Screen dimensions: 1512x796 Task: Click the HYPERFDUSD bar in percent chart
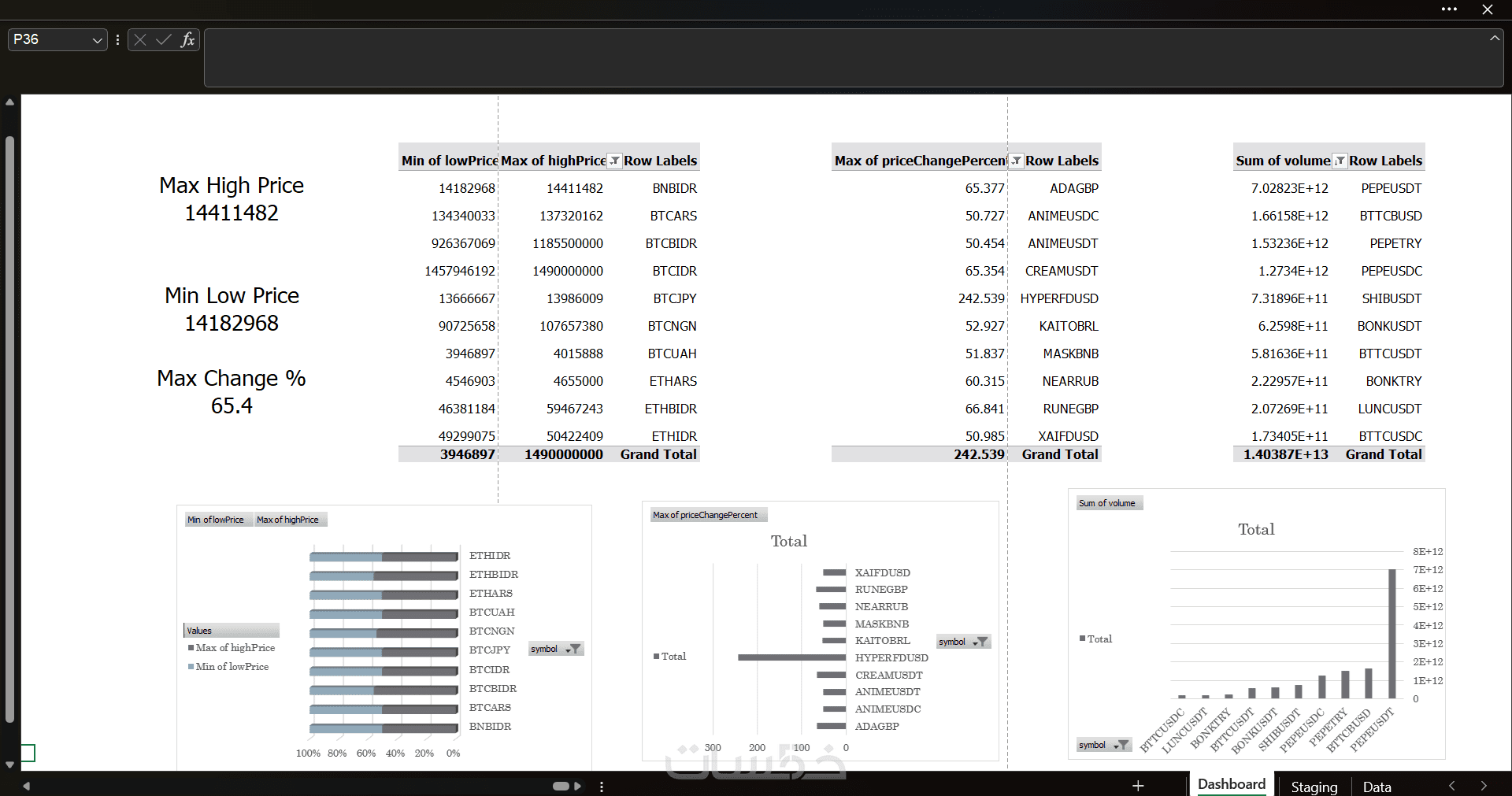coord(791,657)
